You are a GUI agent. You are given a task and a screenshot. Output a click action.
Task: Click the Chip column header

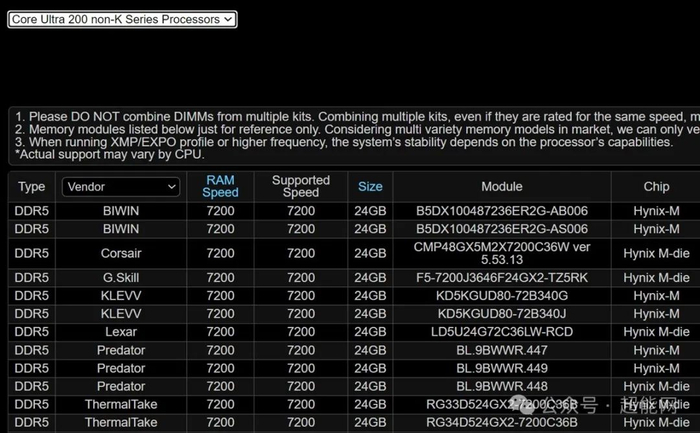click(x=656, y=187)
